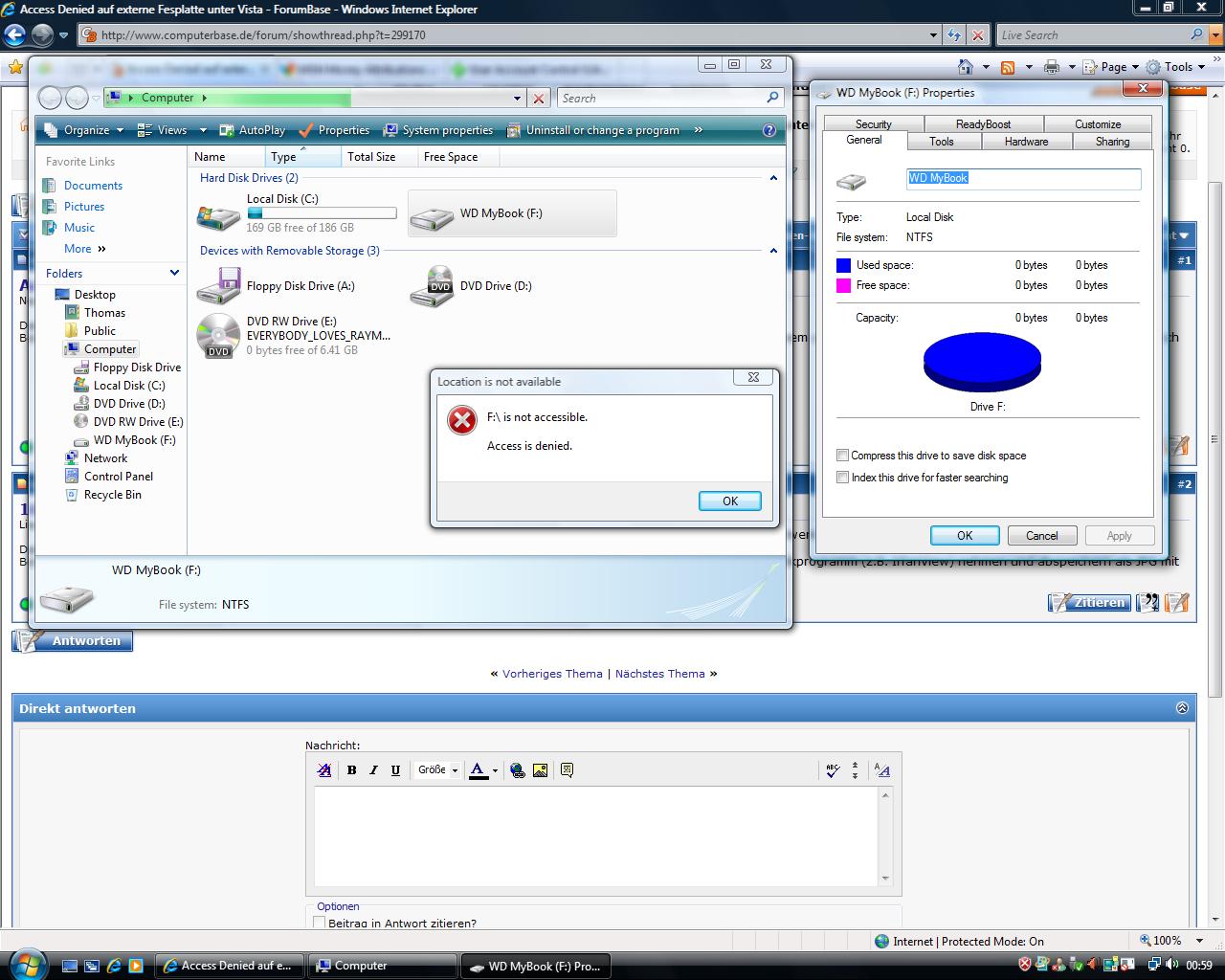Click Explorer address bar stop (X) button
This screenshot has width=1225, height=980.
click(x=539, y=98)
